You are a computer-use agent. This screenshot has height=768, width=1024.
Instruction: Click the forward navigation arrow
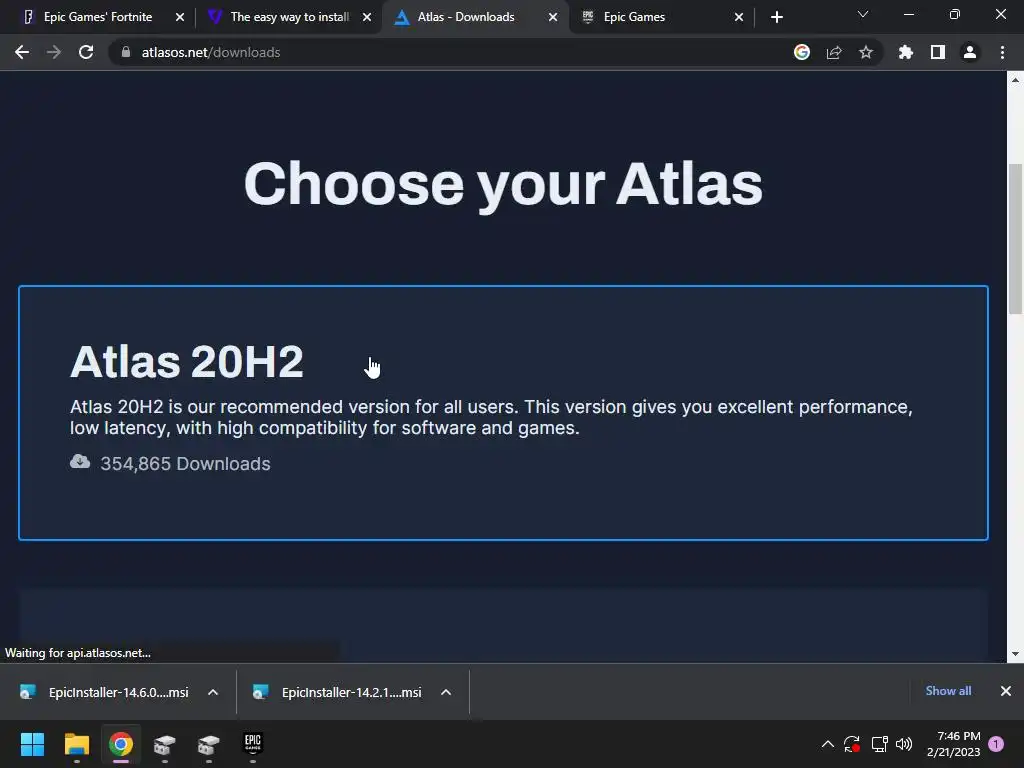click(54, 52)
